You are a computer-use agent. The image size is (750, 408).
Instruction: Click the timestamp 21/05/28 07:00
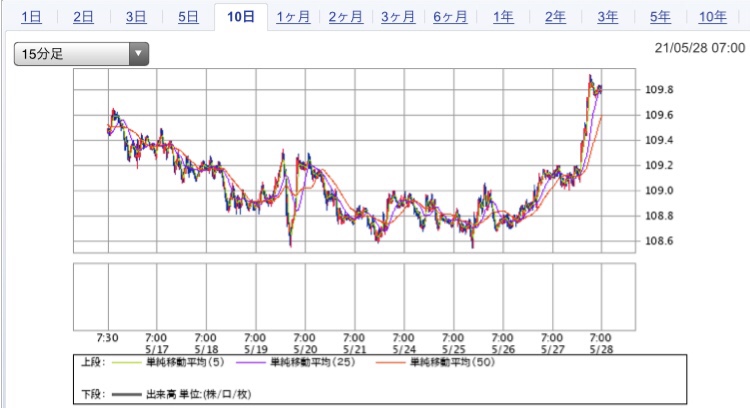coord(700,48)
